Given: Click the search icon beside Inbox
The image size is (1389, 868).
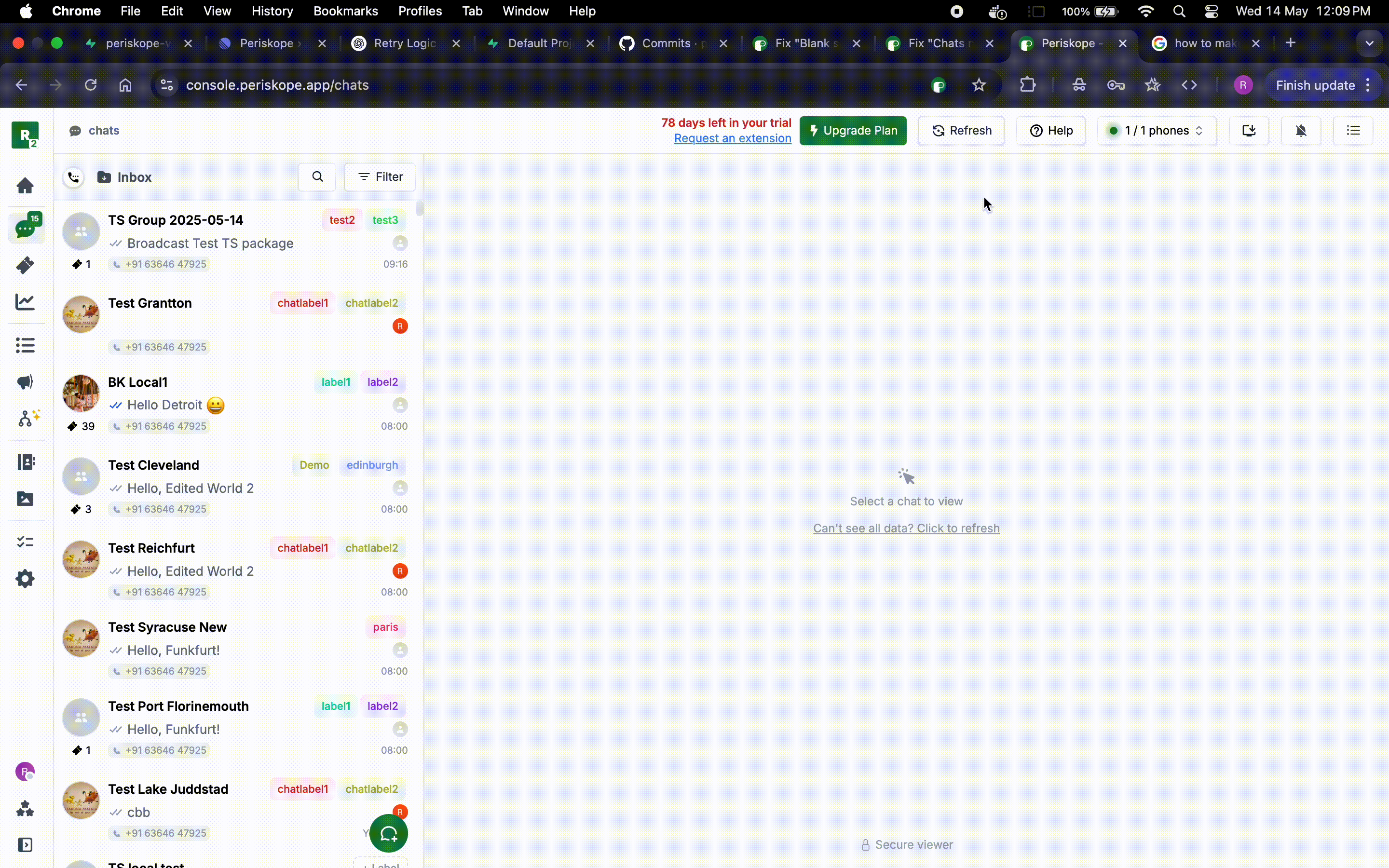Looking at the screenshot, I should [x=317, y=177].
